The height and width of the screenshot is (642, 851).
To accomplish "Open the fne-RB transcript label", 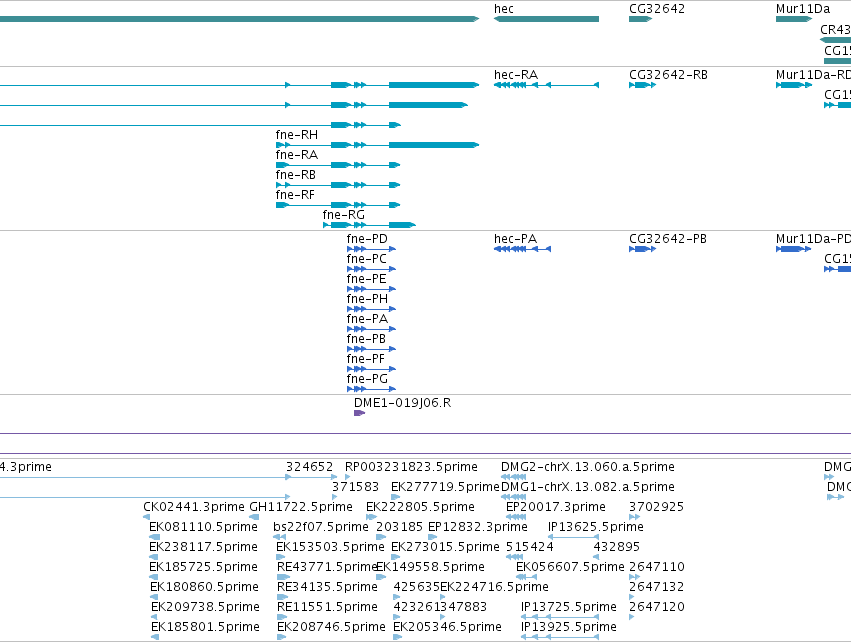I will (x=295, y=175).
